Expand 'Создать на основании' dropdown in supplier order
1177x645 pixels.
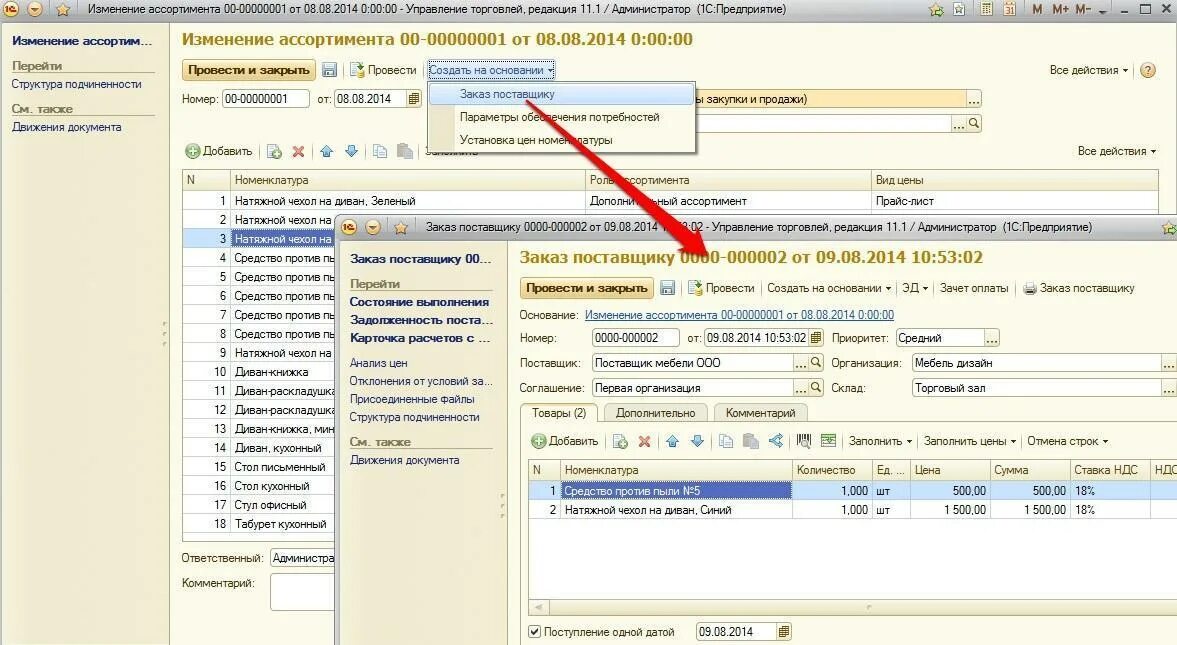[829, 288]
